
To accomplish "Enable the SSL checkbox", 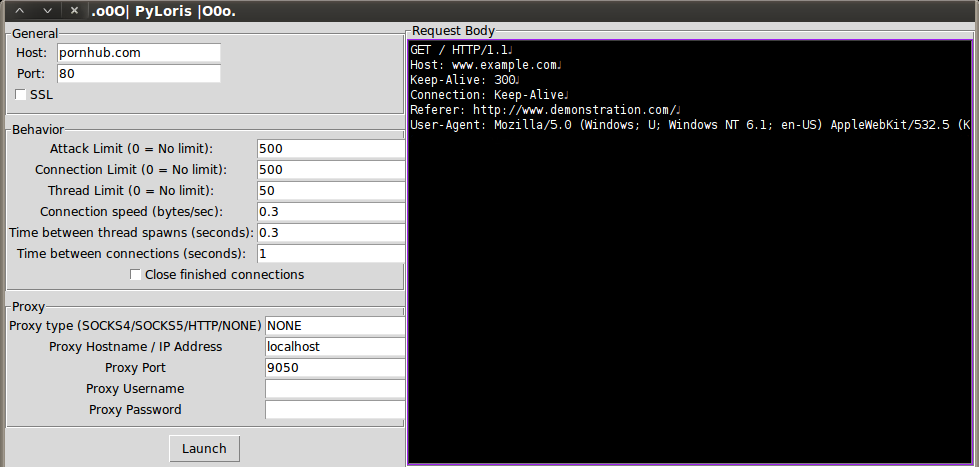I will (x=22, y=95).
